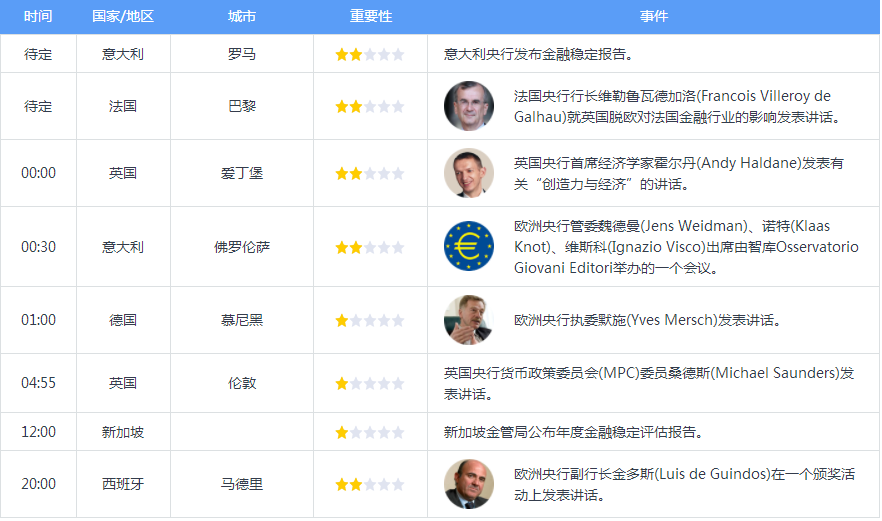Click the Luis de Guindos portrait photo
Image resolution: width=882 pixels, height=521 pixels.
[469, 484]
